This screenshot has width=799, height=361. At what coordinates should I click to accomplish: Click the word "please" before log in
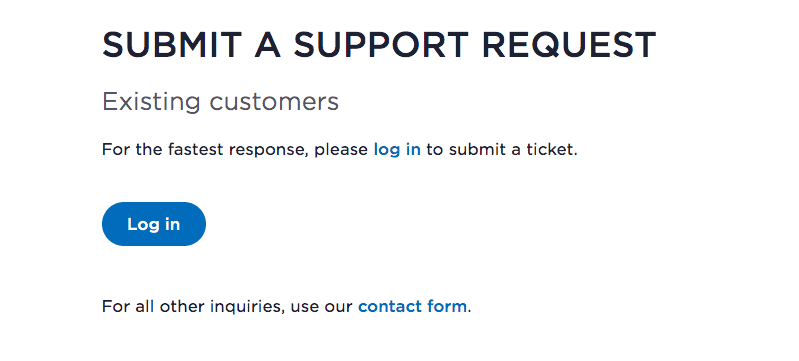(x=341, y=151)
